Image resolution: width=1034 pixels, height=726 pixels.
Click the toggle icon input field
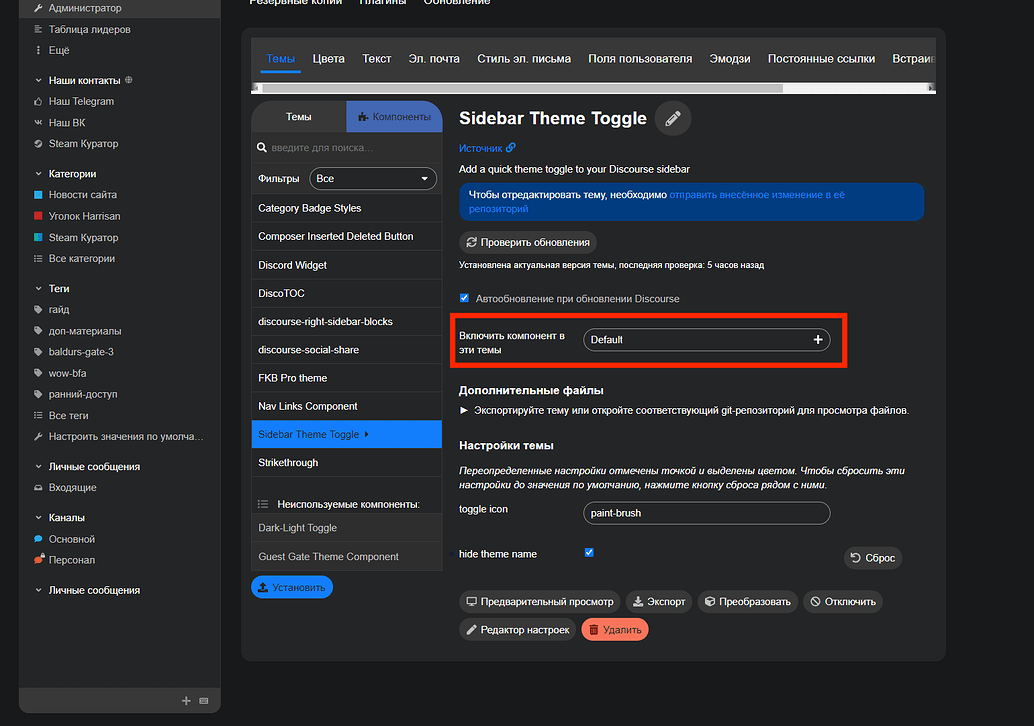pyautogui.click(x=706, y=513)
